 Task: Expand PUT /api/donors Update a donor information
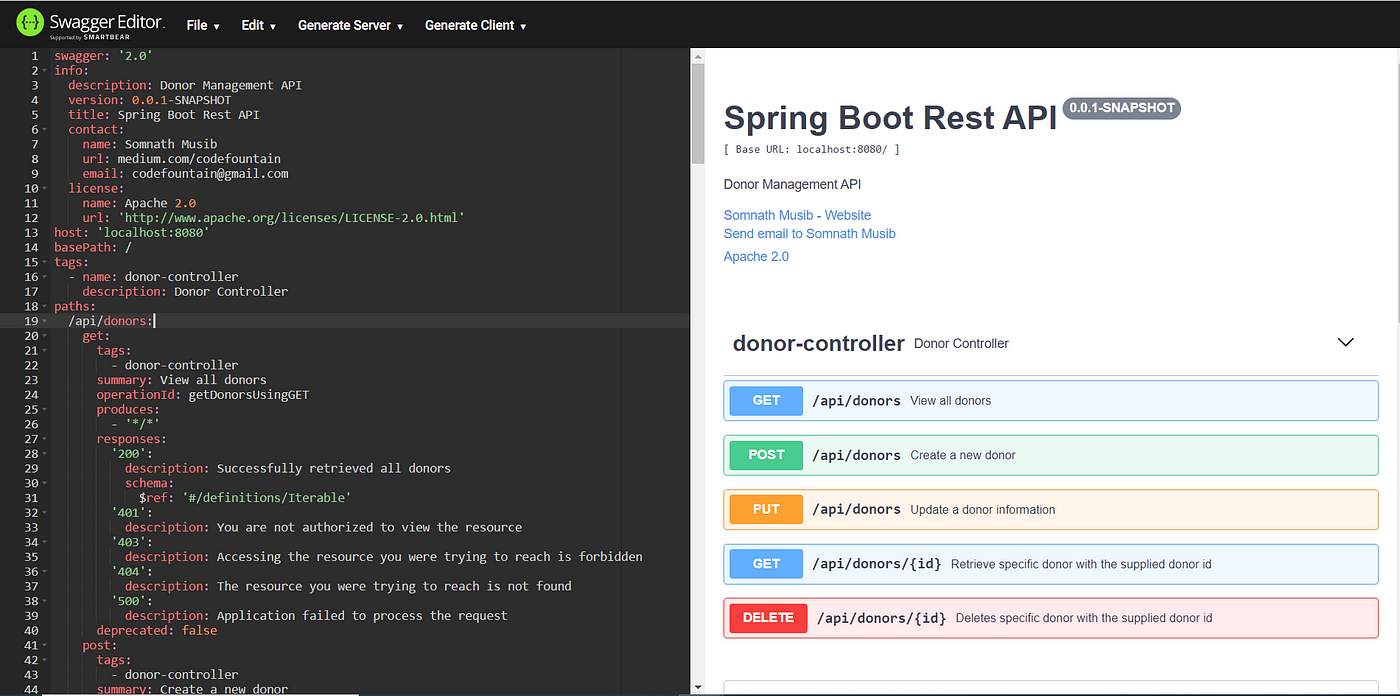pos(1050,509)
